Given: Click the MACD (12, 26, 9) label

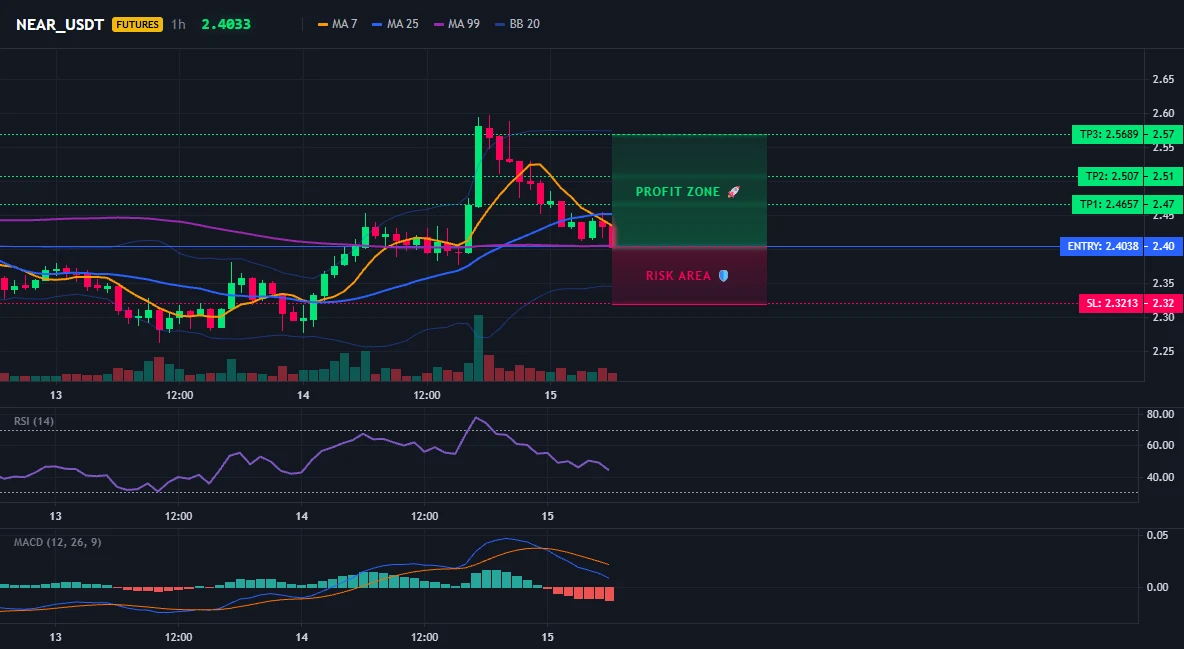Looking at the screenshot, I should [x=57, y=542].
